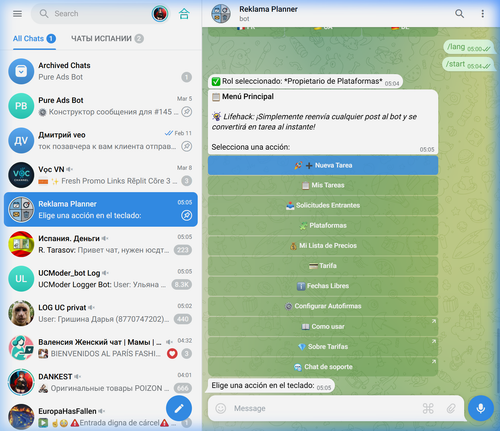Open Configurar Autofirmas bot button
500x431 pixels.
[323, 306]
